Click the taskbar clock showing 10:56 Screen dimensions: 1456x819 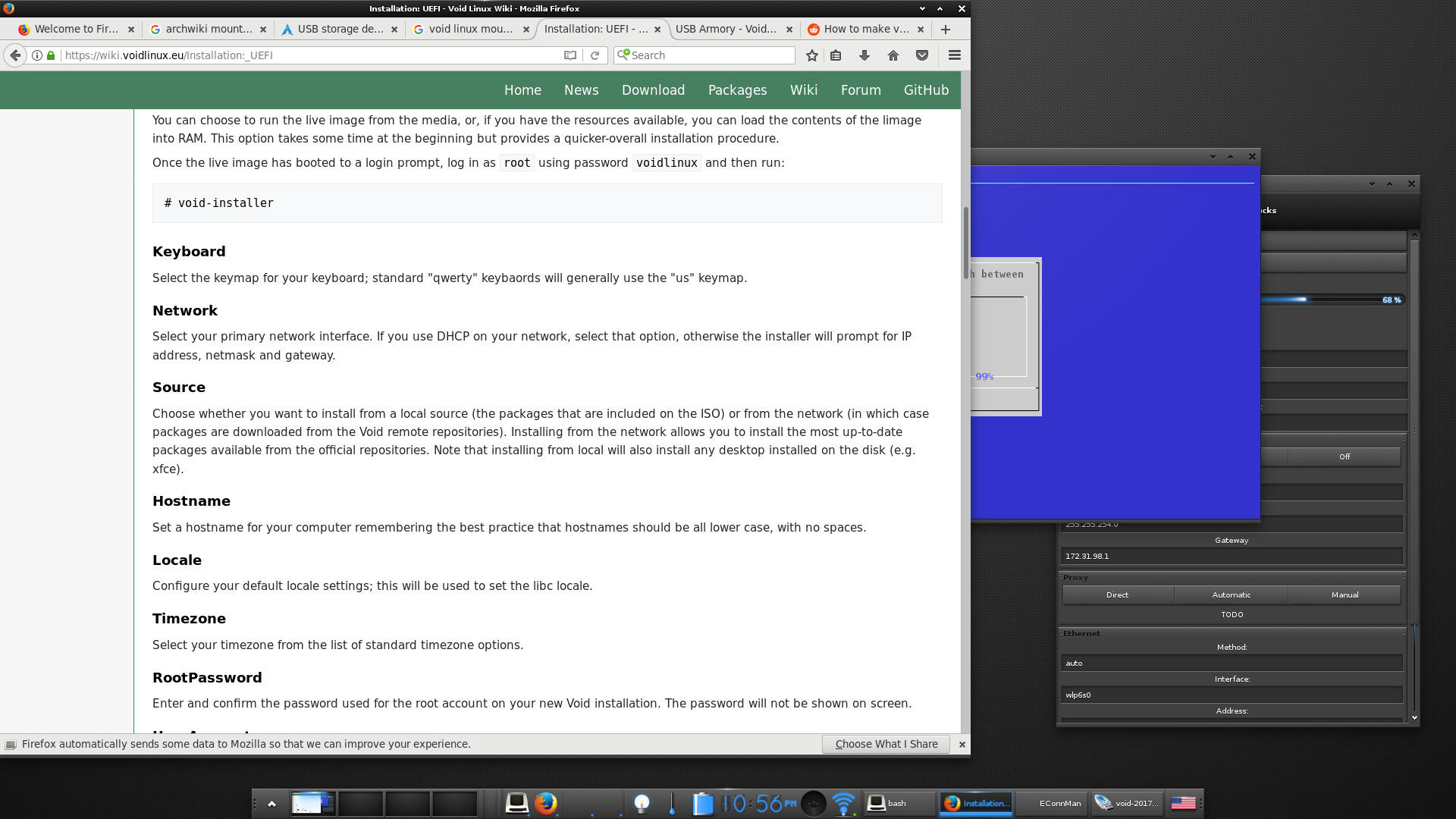click(758, 804)
